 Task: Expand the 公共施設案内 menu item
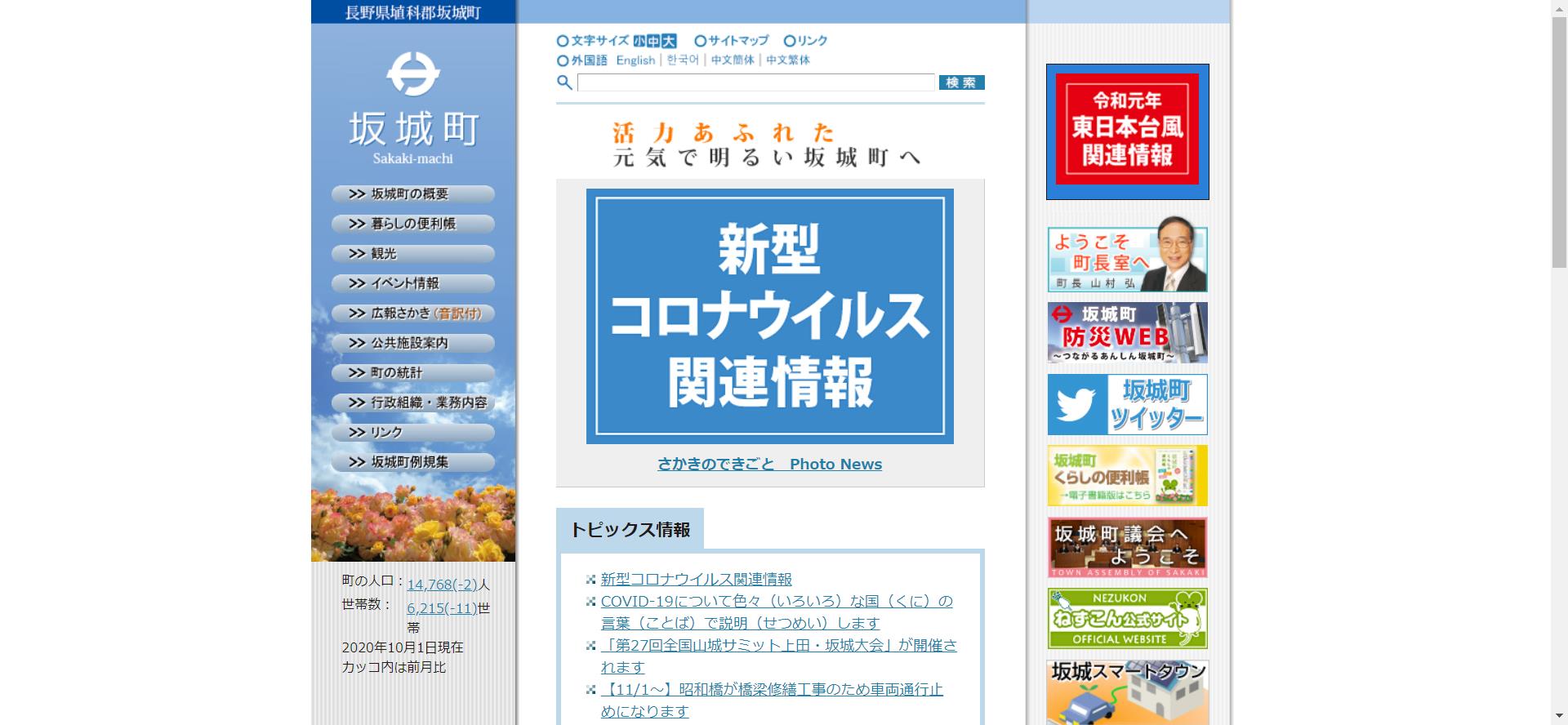pos(412,343)
